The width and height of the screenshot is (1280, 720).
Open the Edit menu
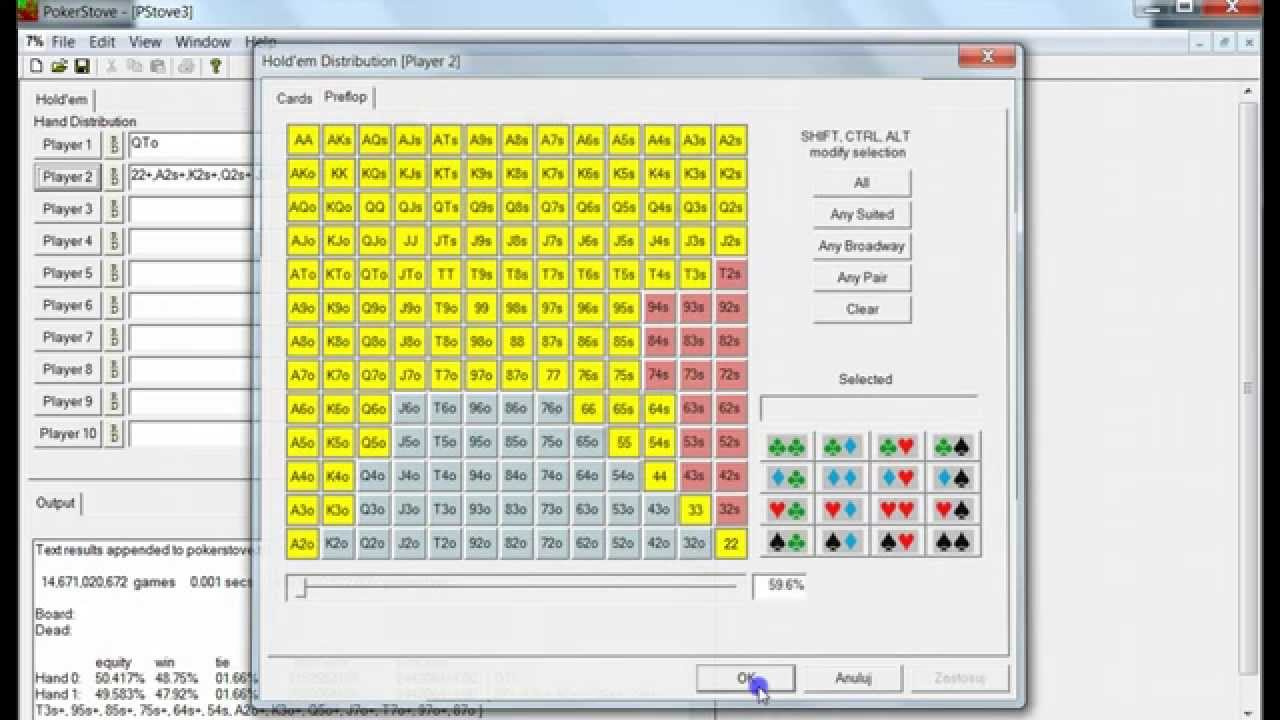pyautogui.click(x=102, y=42)
